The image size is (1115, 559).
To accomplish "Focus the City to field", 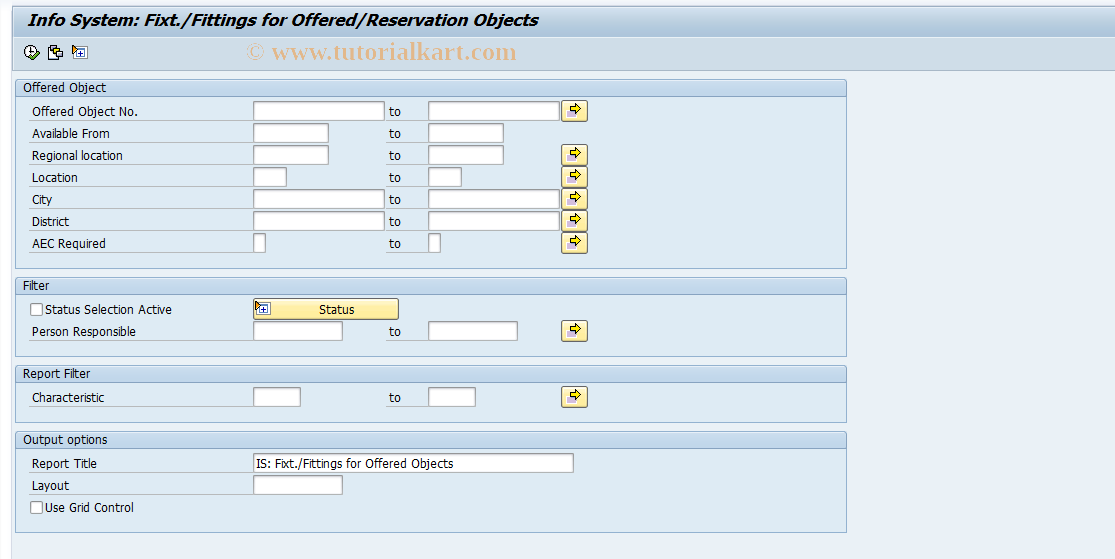I will pos(494,199).
